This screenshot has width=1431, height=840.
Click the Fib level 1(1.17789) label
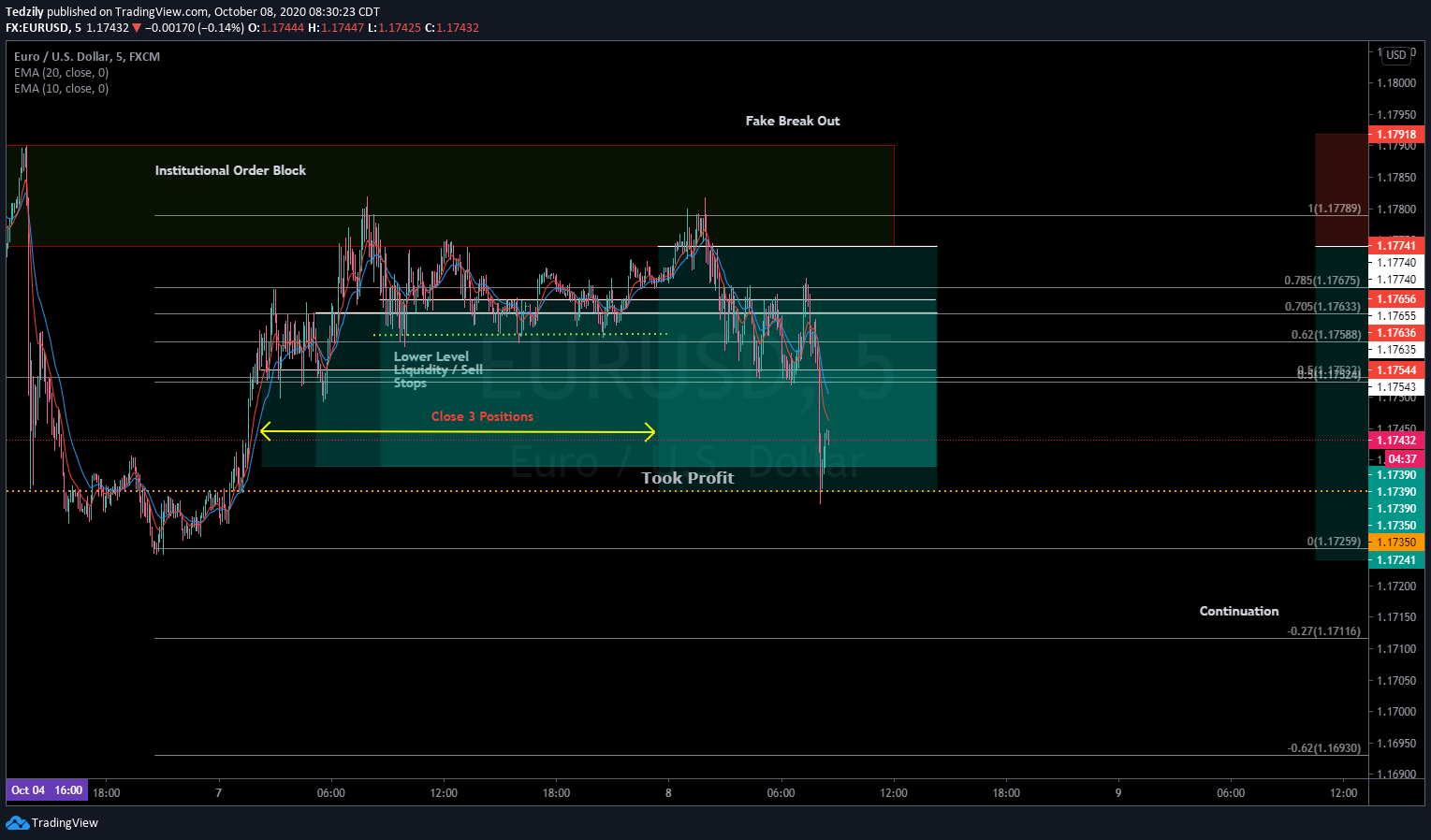(1335, 209)
